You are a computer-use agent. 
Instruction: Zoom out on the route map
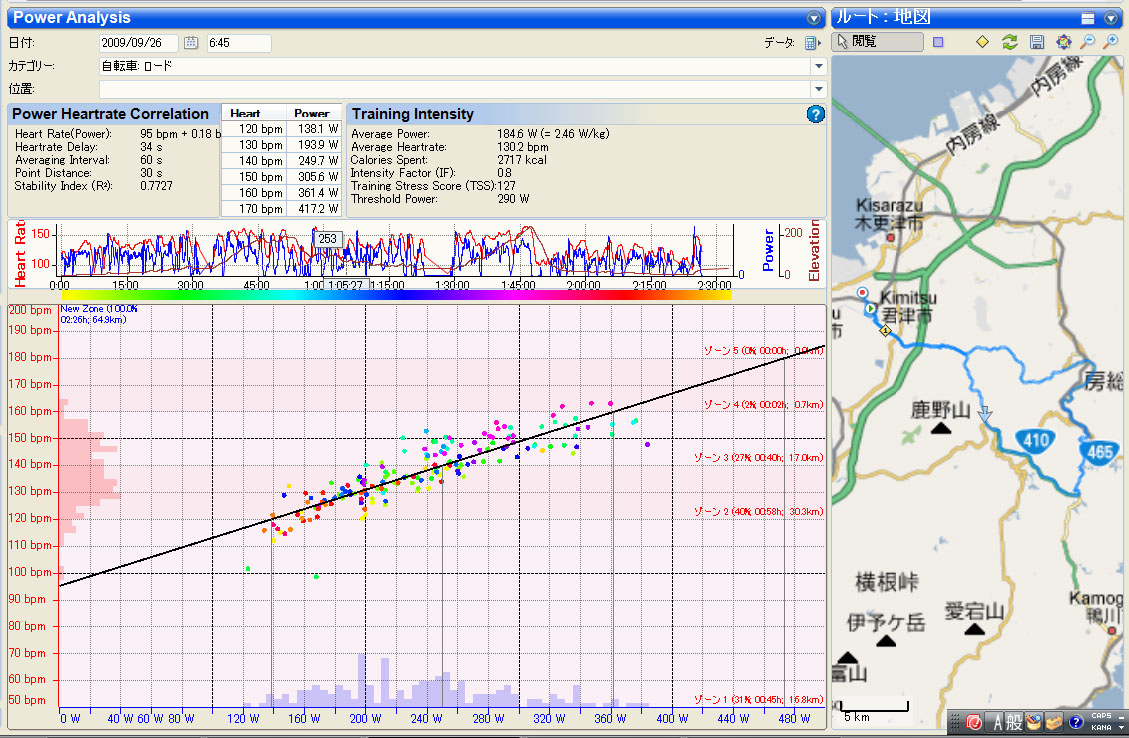pos(1087,42)
